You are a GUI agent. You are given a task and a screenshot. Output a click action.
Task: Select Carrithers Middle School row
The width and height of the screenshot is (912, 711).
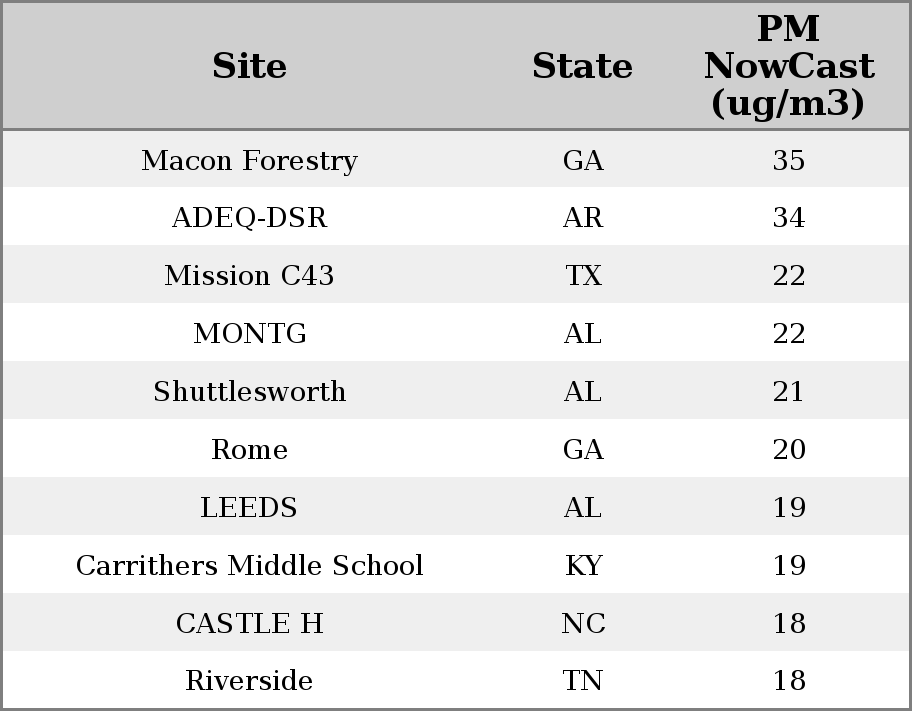click(x=456, y=564)
